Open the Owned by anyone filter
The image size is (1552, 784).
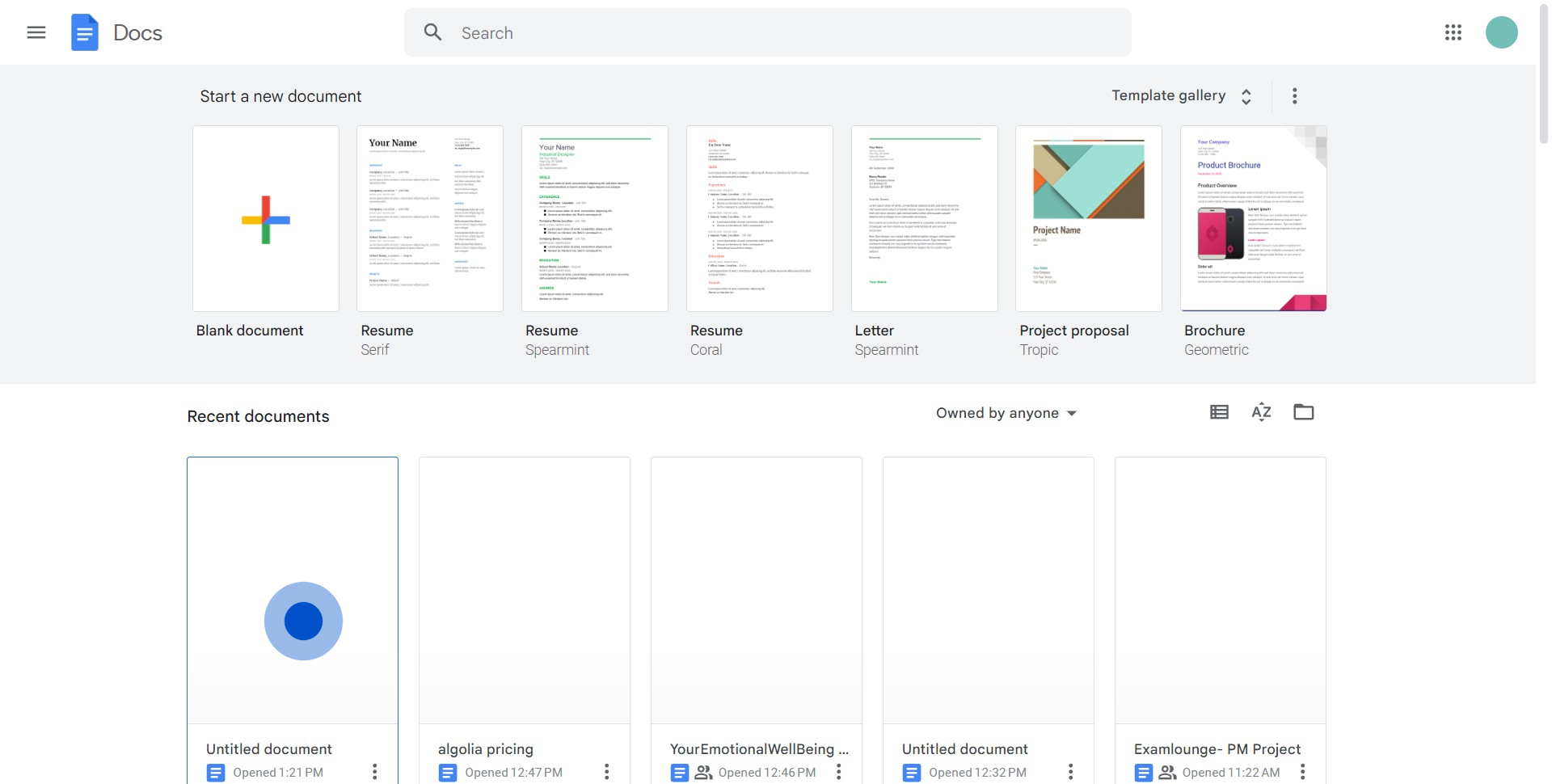[x=1006, y=413]
